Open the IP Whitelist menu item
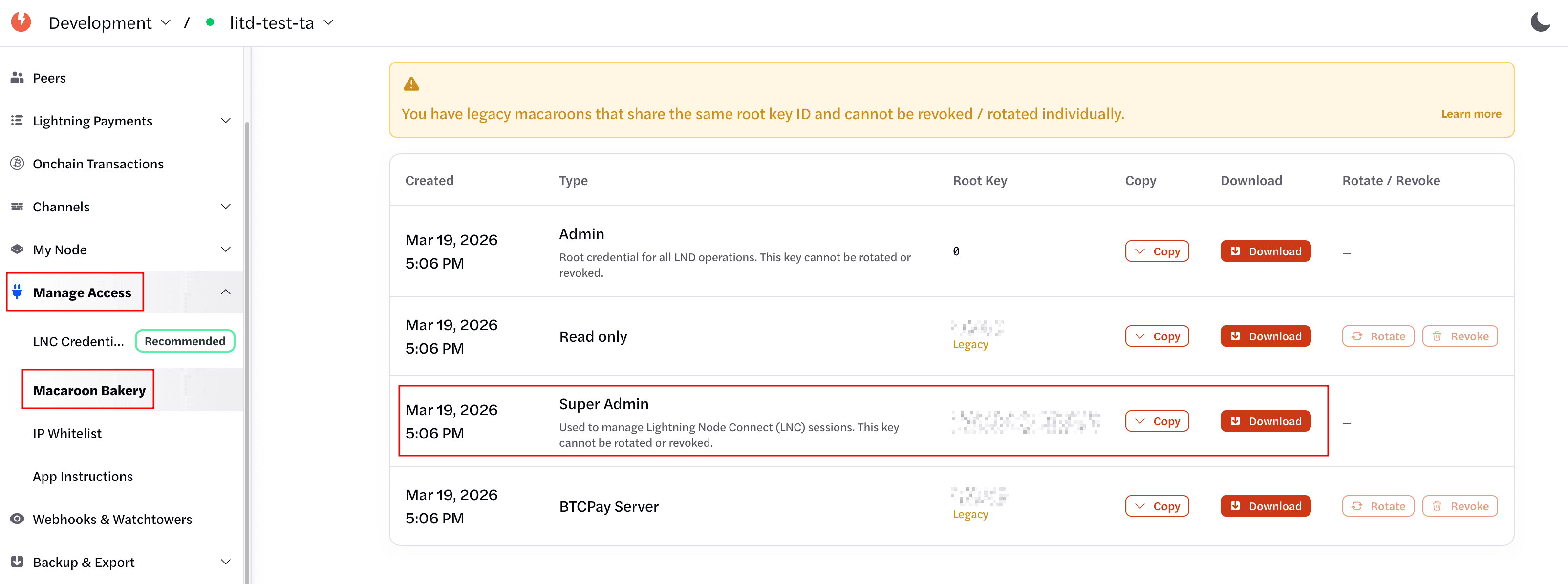 pyautogui.click(x=67, y=433)
